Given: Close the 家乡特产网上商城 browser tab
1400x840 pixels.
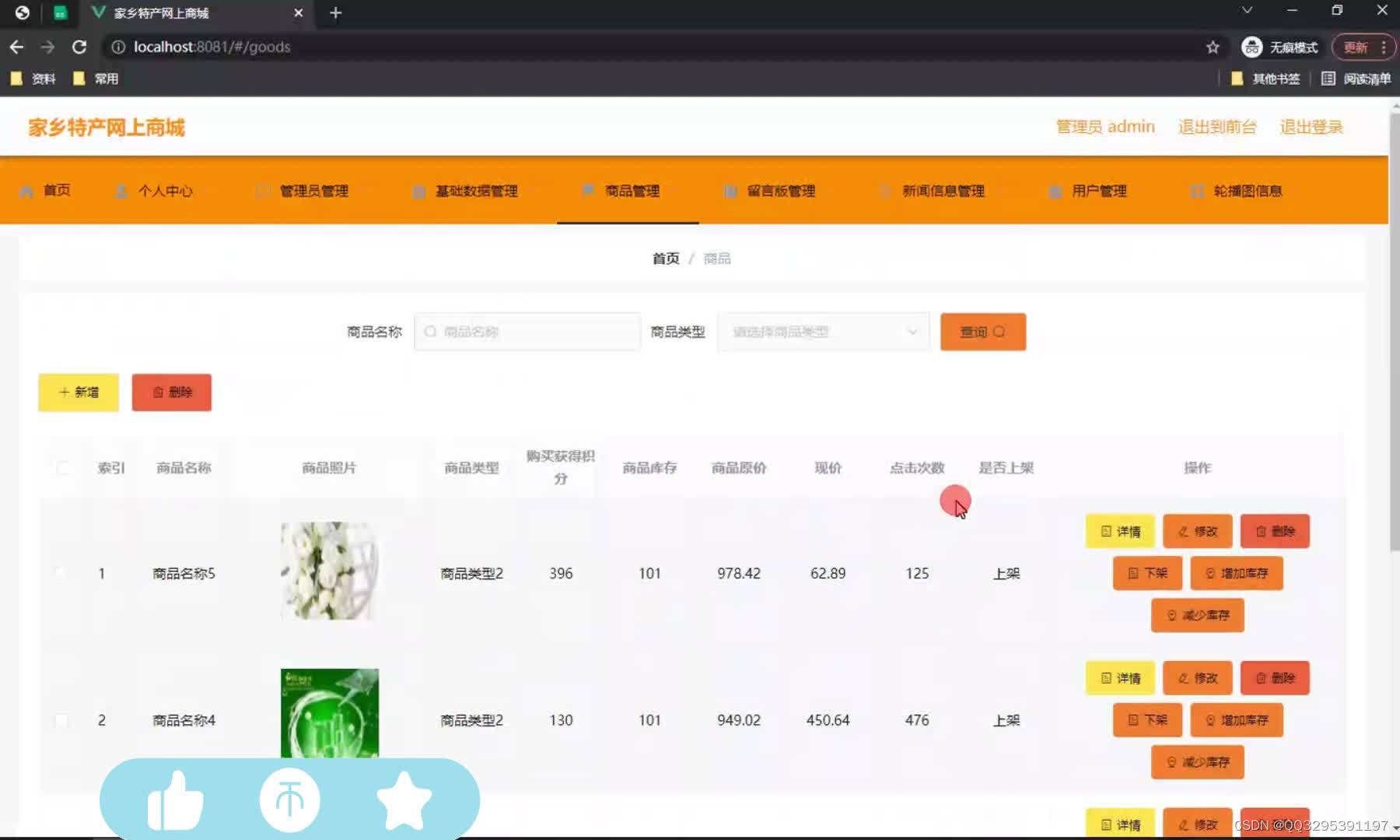Looking at the screenshot, I should coord(298,12).
